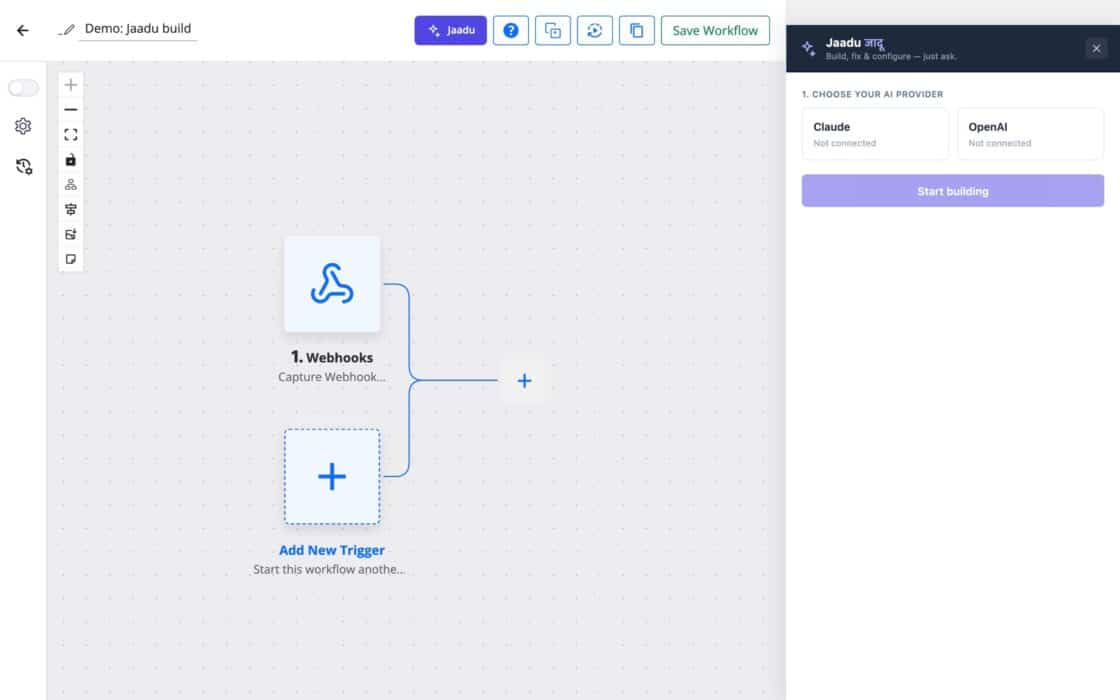Click the dashed Add New Trigger box
The height and width of the screenshot is (700, 1120).
click(x=332, y=476)
